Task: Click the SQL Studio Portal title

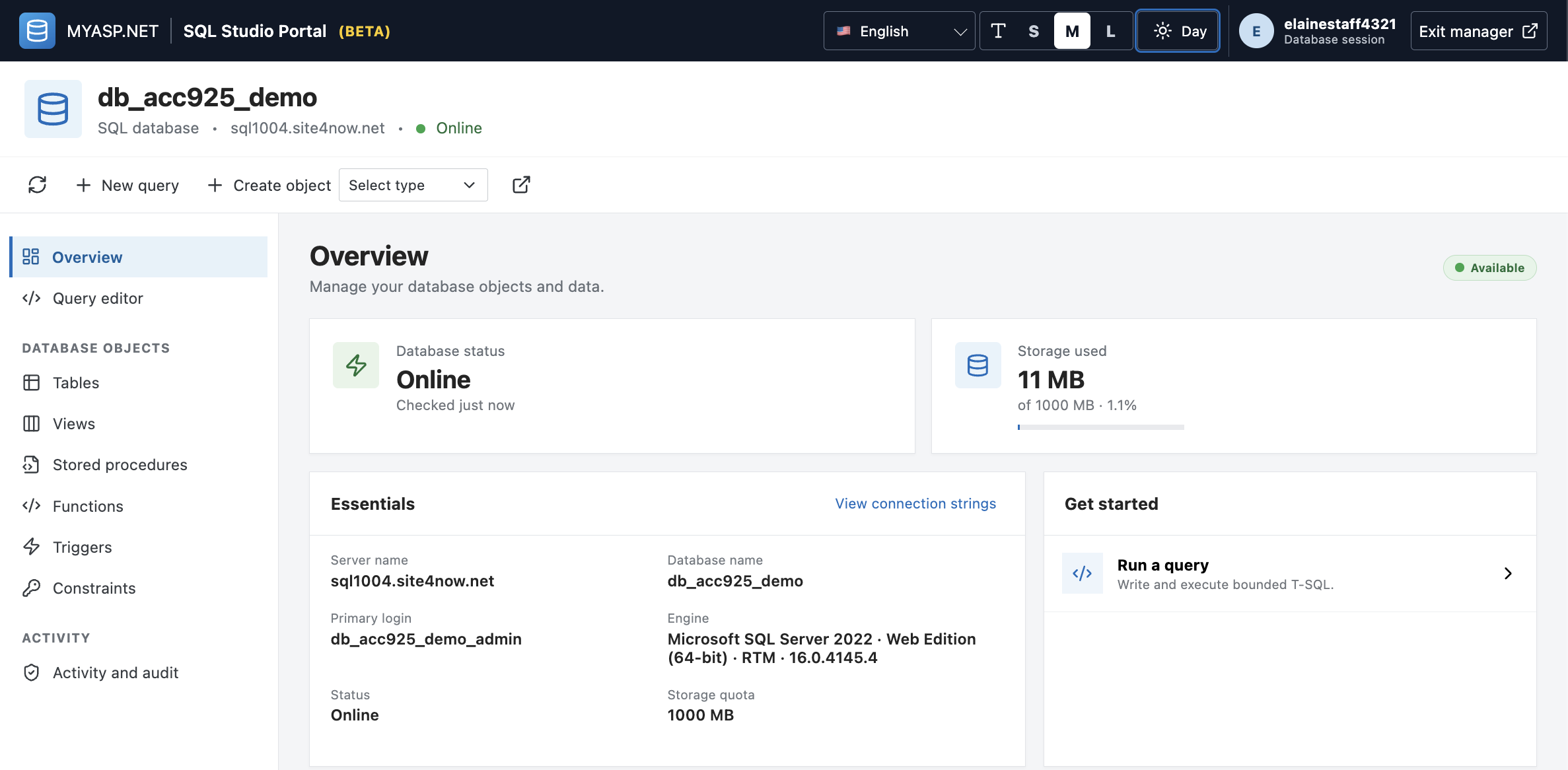Action: pyautogui.click(x=254, y=31)
